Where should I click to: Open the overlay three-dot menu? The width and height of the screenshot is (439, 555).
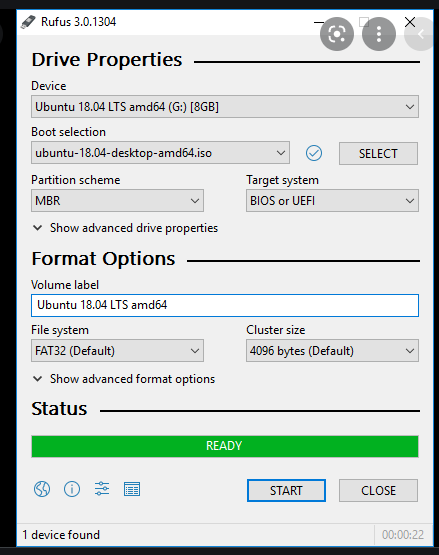[379, 34]
